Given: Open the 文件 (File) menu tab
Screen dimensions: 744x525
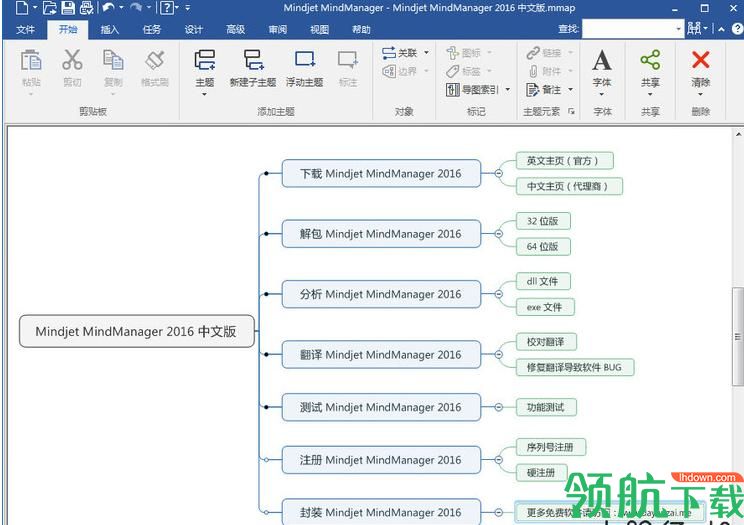Looking at the screenshot, I should tap(25, 29).
